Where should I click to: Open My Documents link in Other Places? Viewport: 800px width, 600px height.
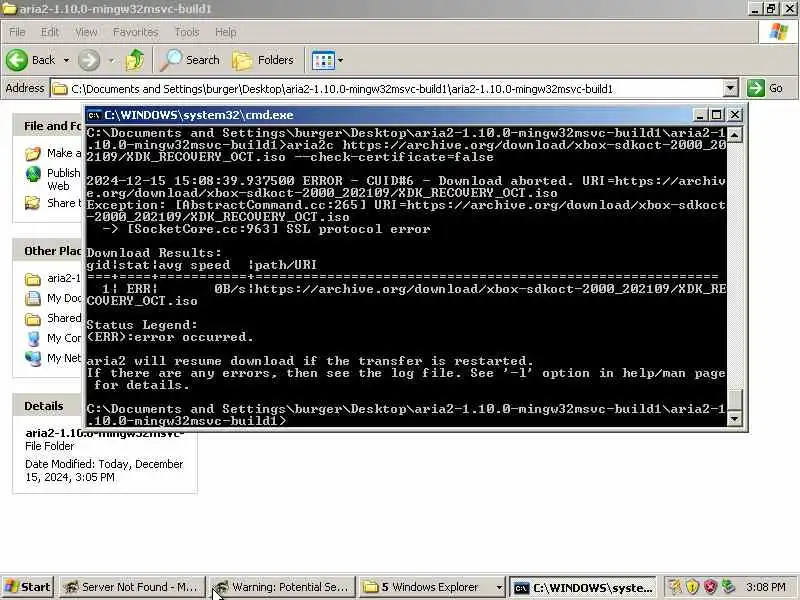pyautogui.click(x=64, y=298)
